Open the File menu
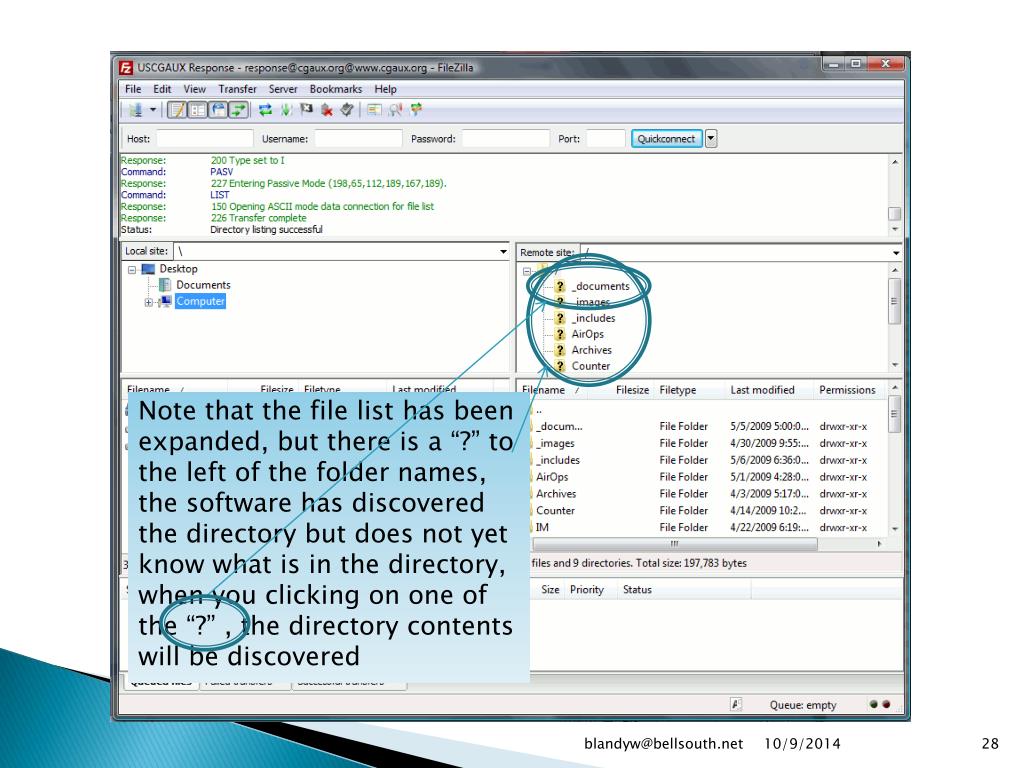Screen dimensions: 1024x768 [133, 89]
